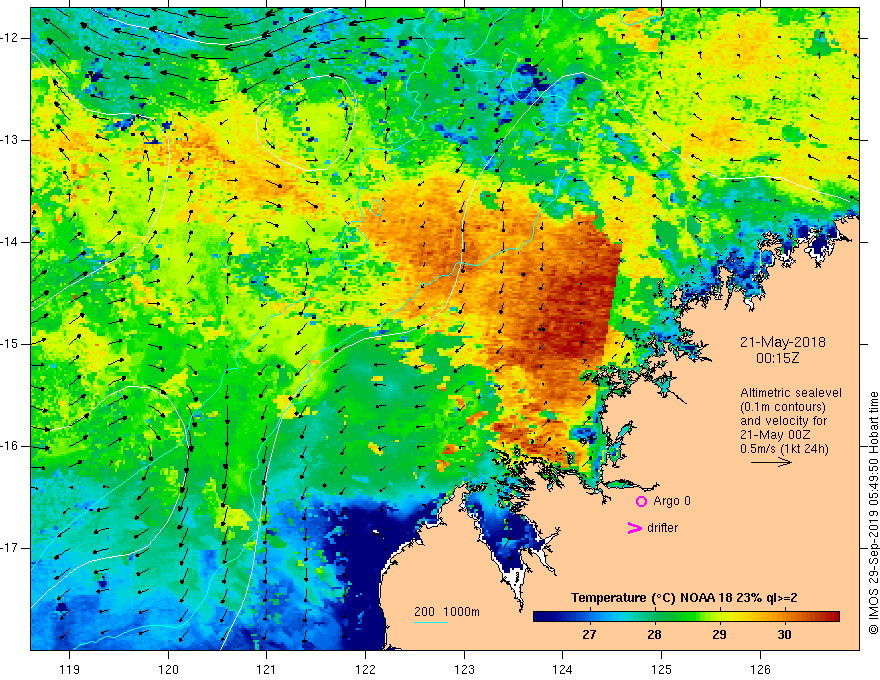Image resolution: width=880 pixels, height=680 pixels.
Task: Click the 28 tick label under color bar
Action: [x=654, y=635]
